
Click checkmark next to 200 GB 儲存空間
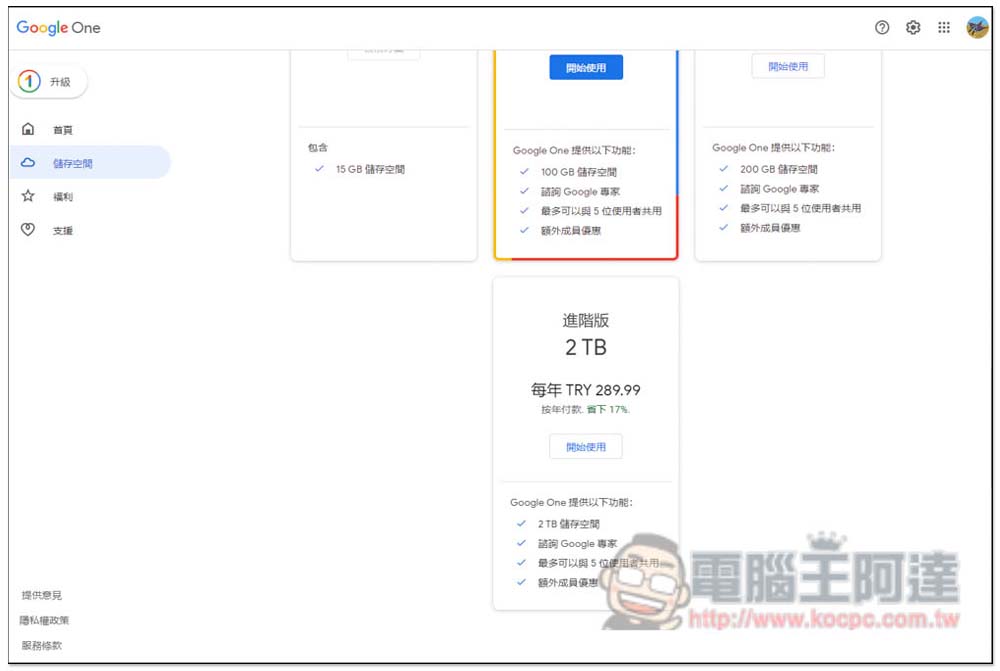[723, 169]
